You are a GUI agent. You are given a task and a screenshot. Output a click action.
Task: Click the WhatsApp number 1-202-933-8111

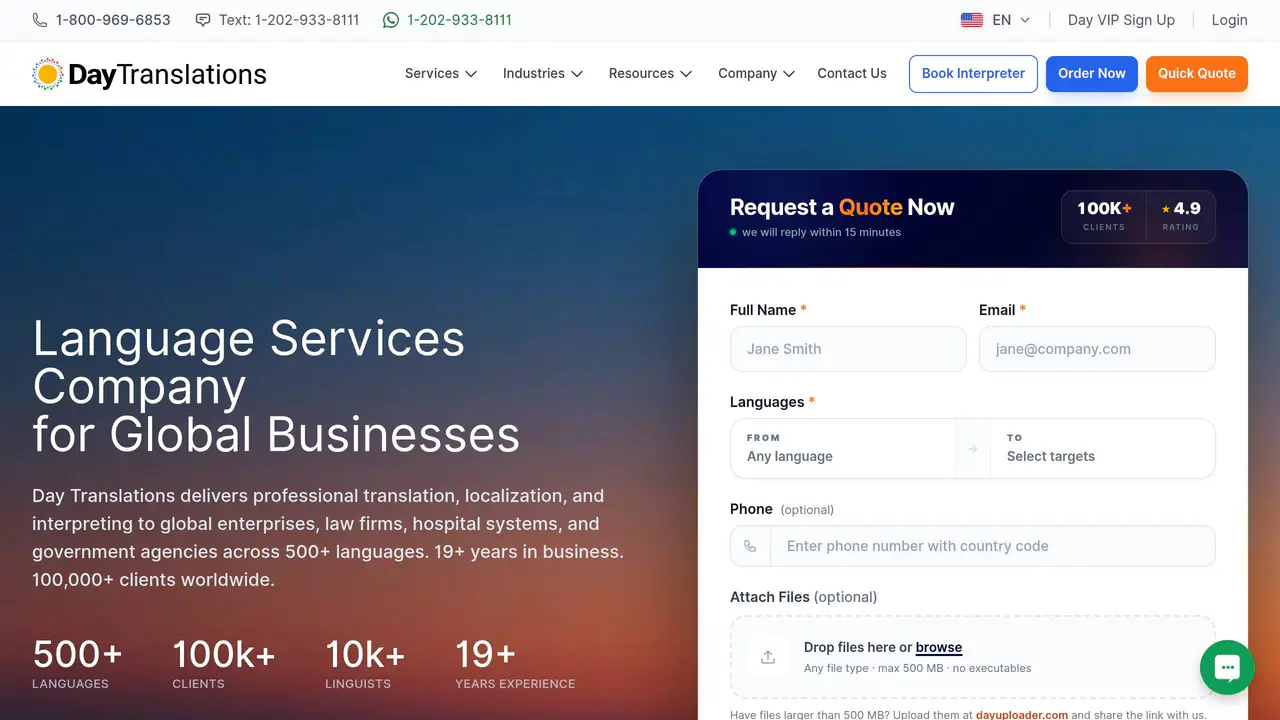459,20
